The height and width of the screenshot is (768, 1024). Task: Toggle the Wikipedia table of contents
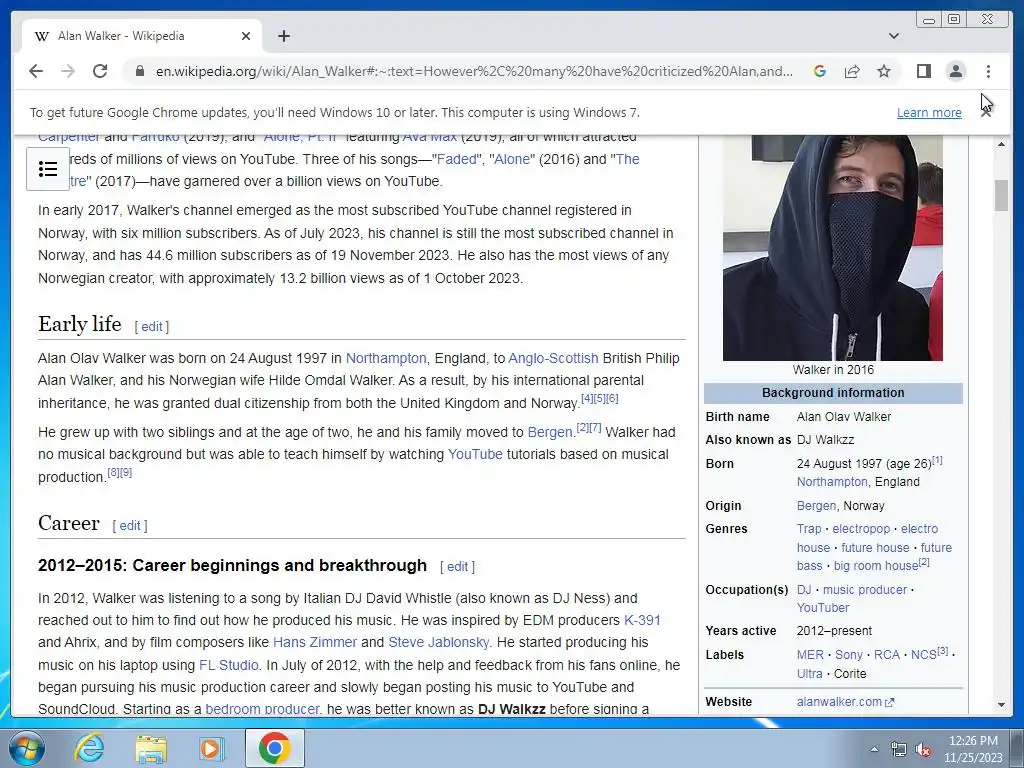48,169
